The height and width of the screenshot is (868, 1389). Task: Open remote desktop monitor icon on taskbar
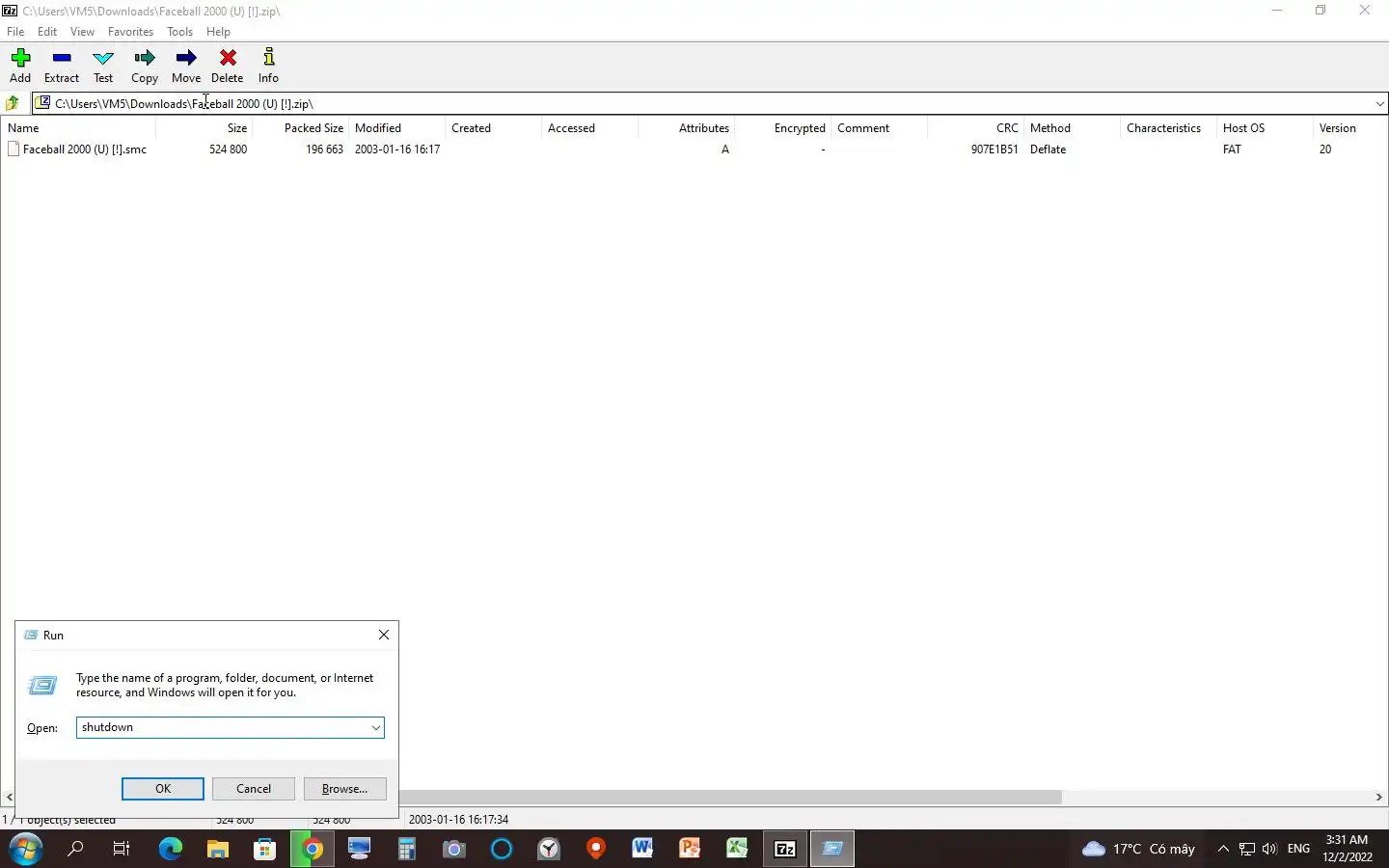(359, 849)
